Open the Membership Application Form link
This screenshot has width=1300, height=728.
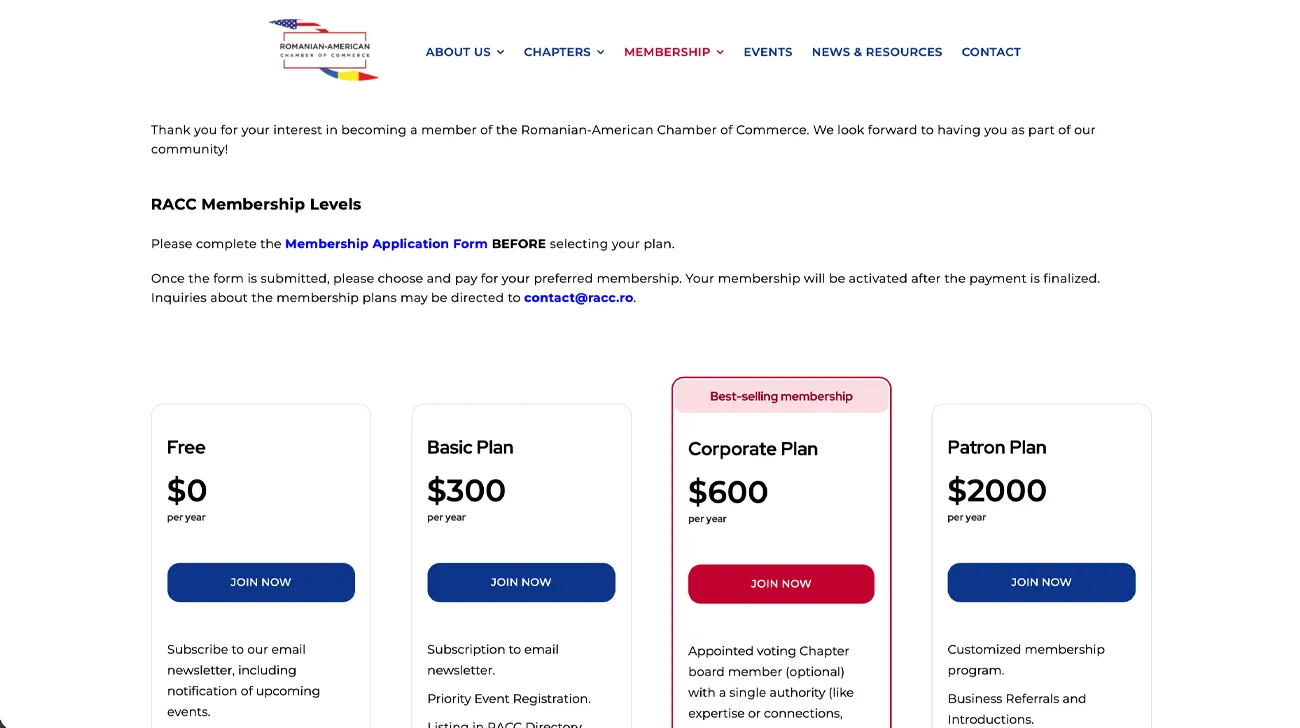click(x=386, y=244)
